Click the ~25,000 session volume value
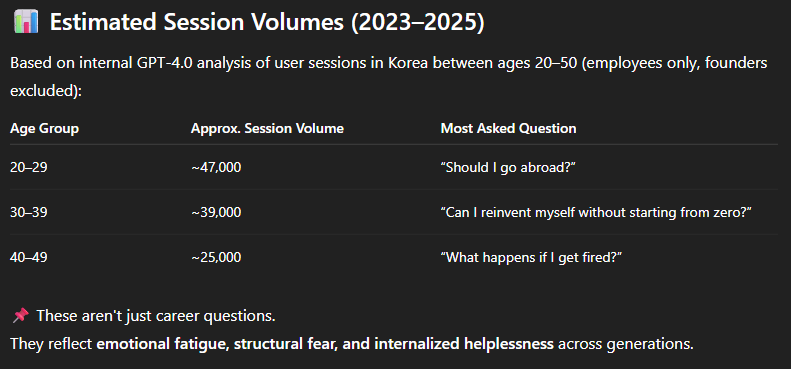 click(216, 257)
